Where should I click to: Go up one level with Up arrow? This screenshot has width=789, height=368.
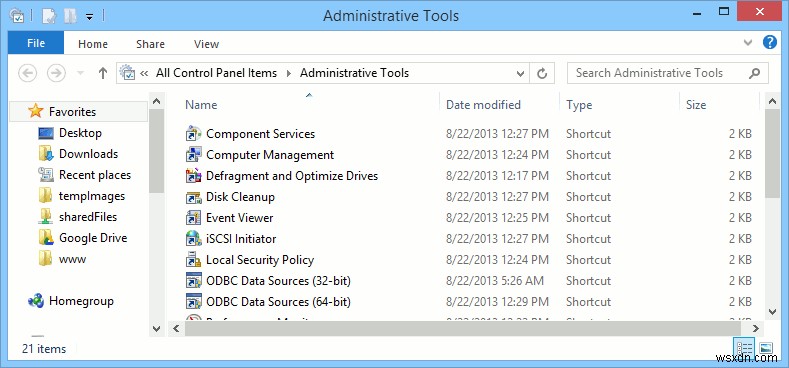click(x=103, y=73)
